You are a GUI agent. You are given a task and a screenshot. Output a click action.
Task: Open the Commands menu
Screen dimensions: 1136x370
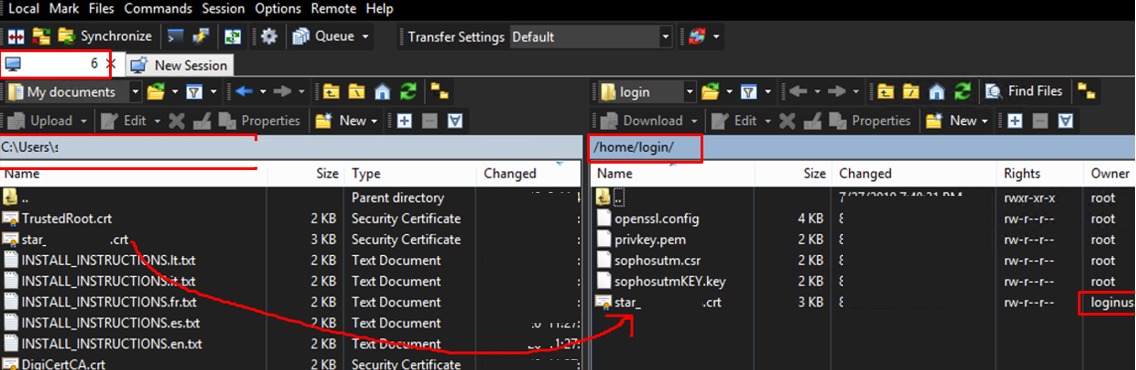click(158, 9)
